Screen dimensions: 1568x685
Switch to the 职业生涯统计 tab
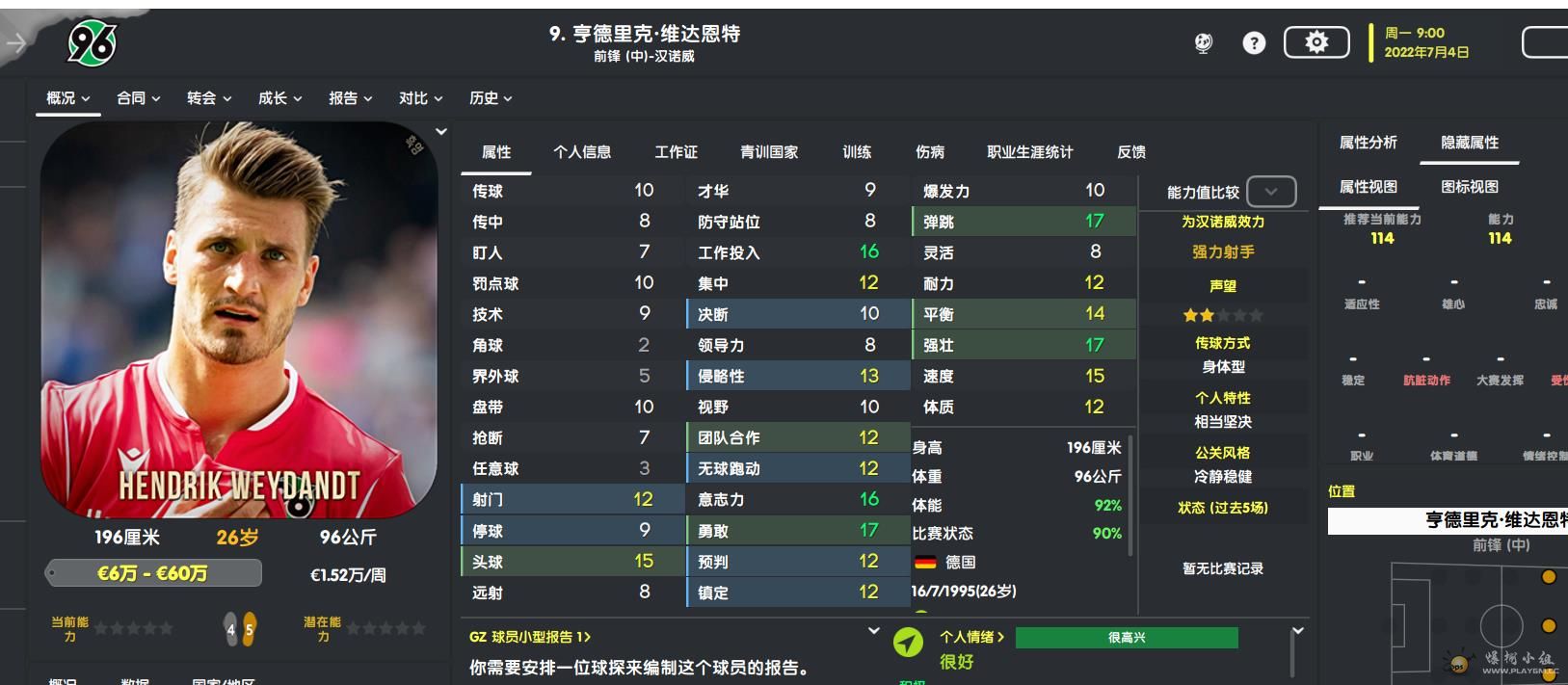[x=1029, y=152]
